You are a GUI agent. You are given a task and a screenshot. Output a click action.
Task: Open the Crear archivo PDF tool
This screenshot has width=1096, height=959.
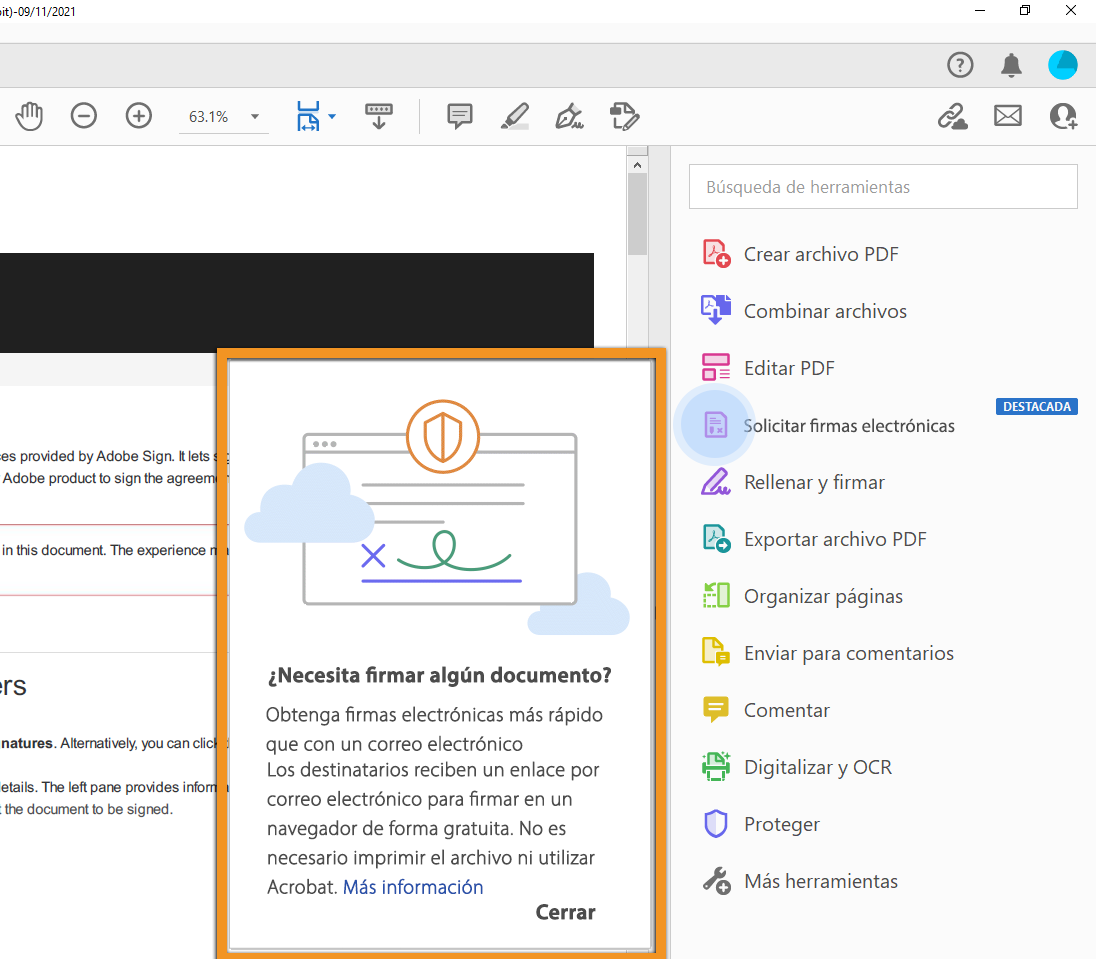tap(800, 254)
